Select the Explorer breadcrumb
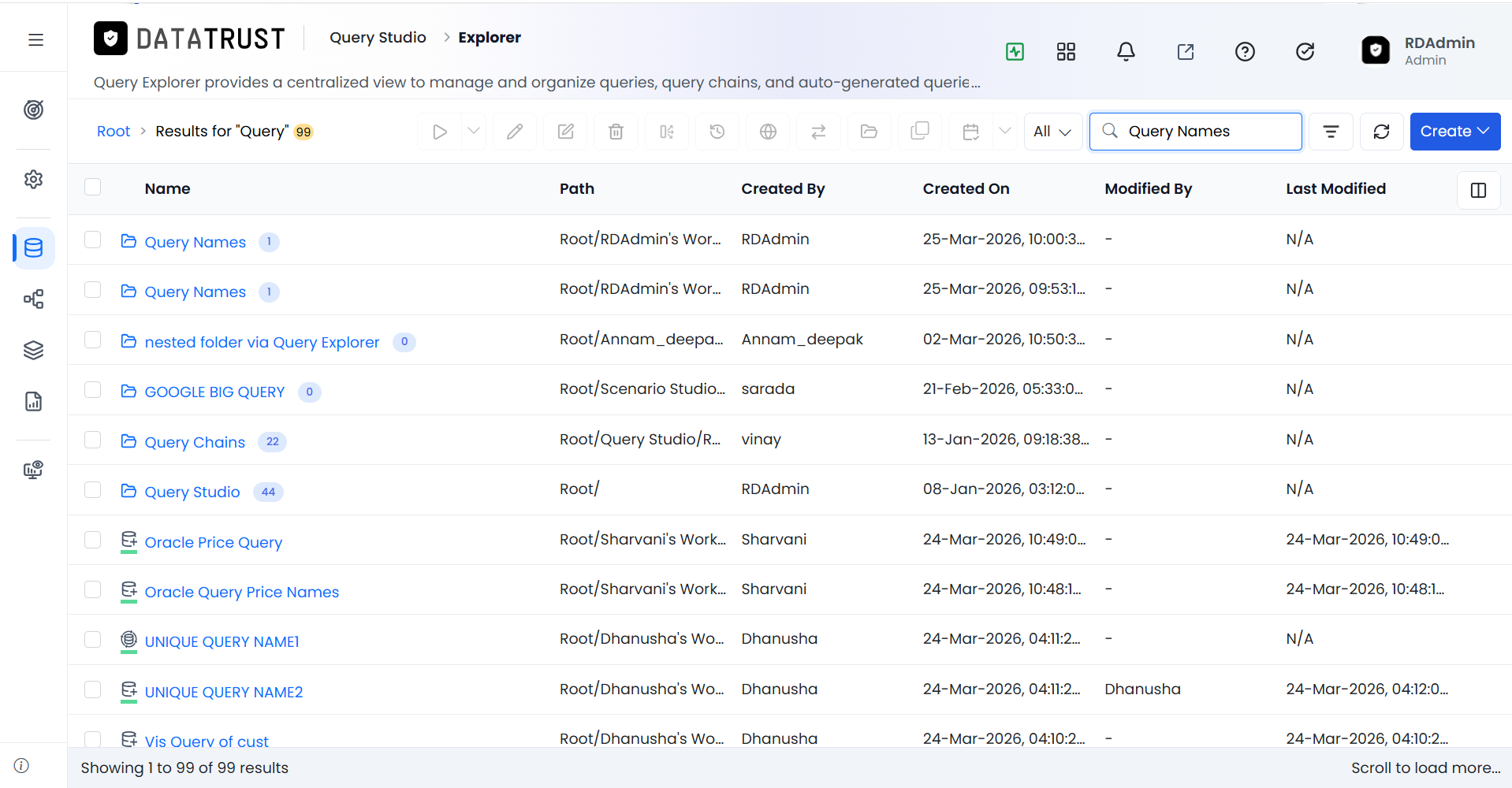This screenshot has width=1512, height=788. point(490,38)
